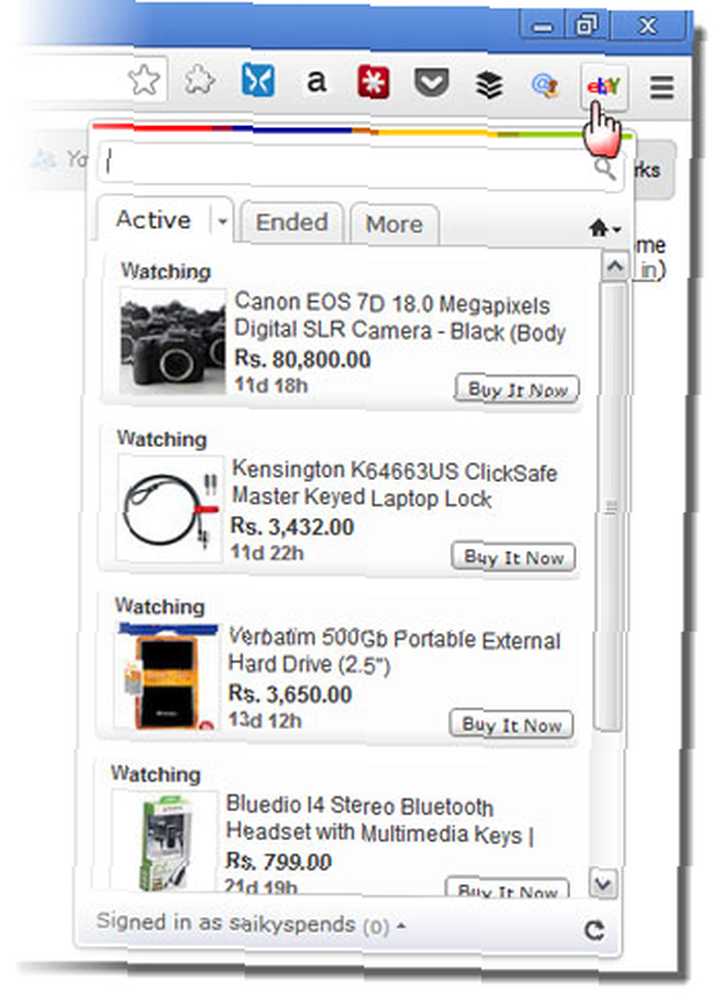Open the More tab
Screen dimensions: 720x1000
(394, 224)
